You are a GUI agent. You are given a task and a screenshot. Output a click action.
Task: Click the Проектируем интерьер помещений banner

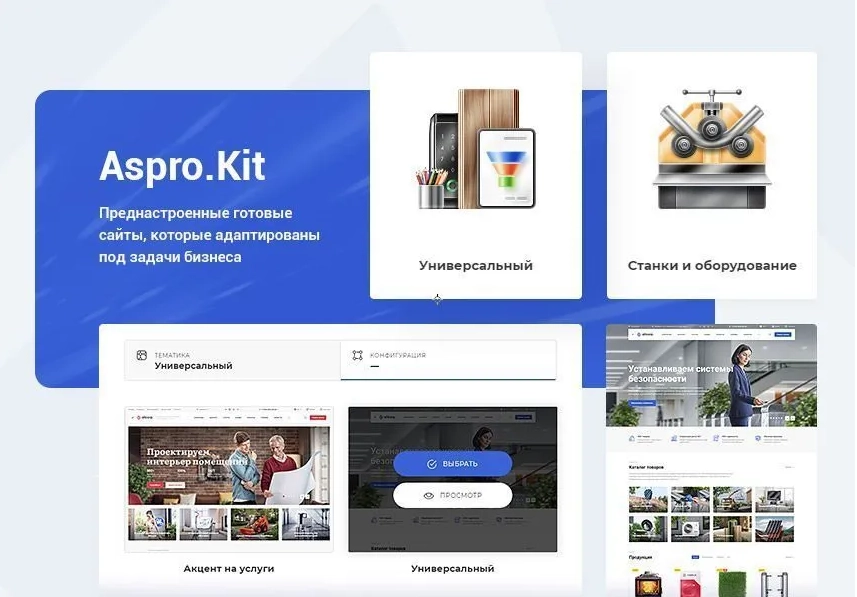pyautogui.click(x=229, y=466)
